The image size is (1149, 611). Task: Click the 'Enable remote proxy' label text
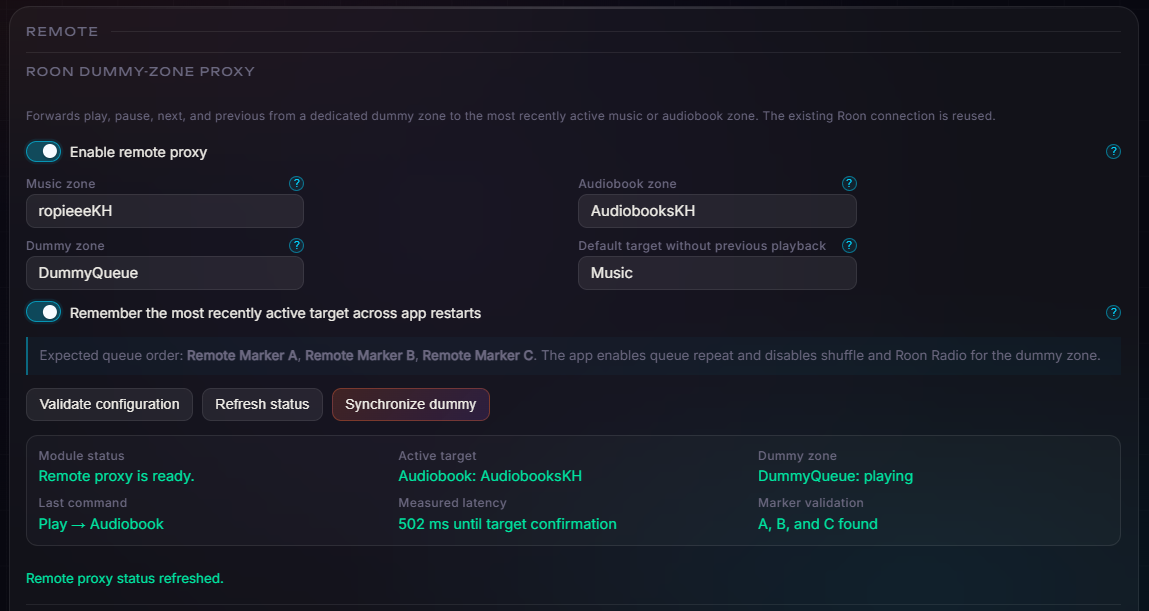[x=138, y=152]
